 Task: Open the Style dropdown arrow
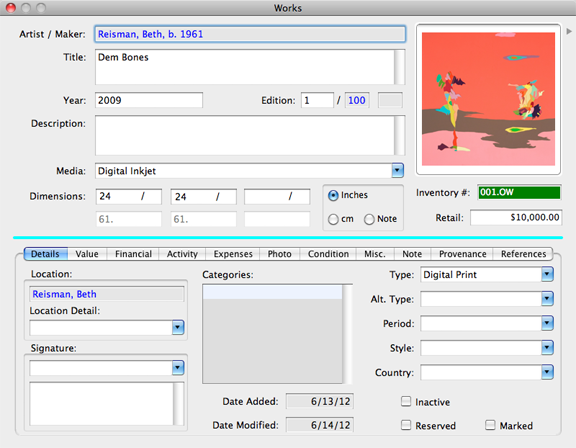[x=547, y=347]
